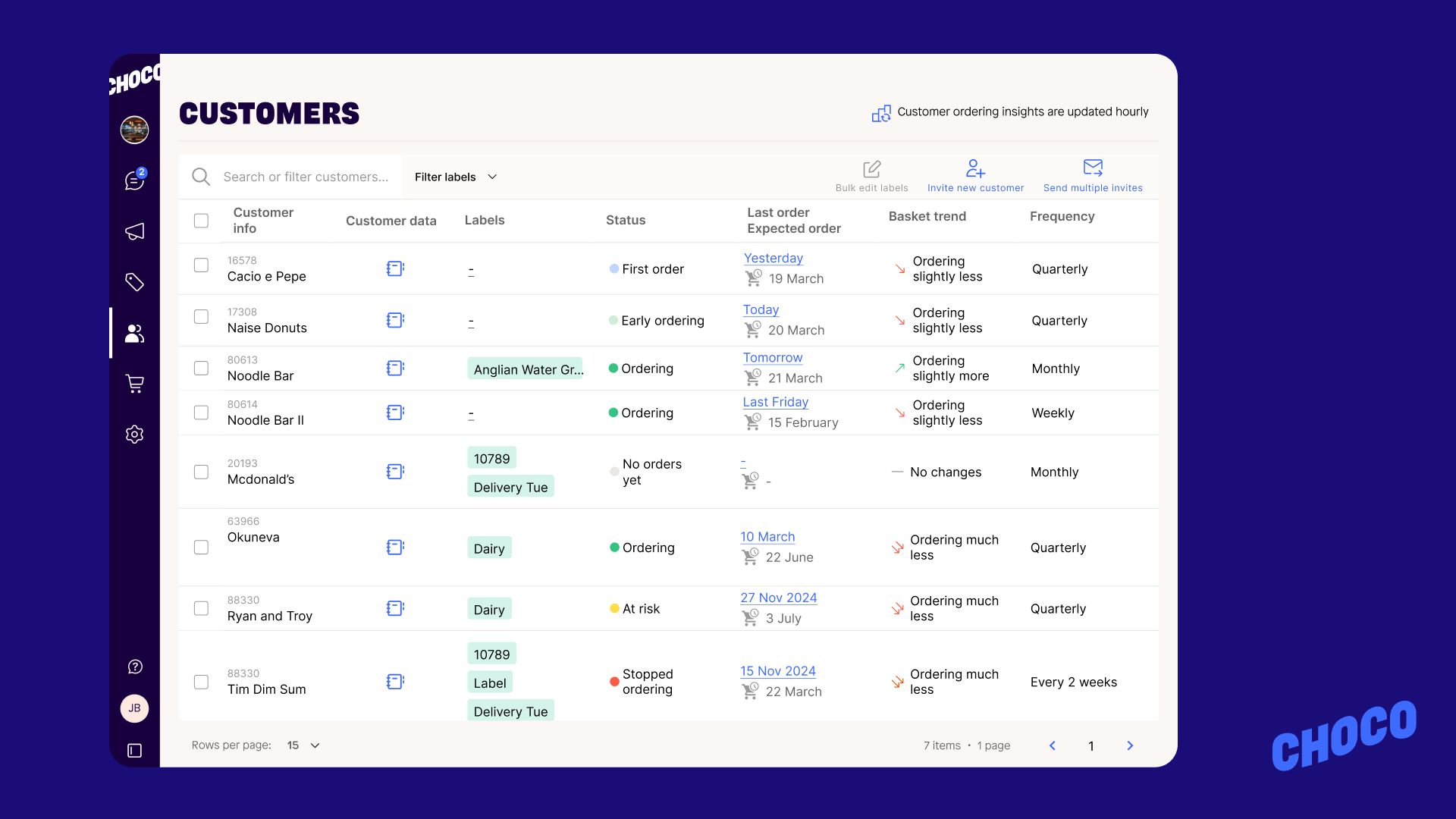Image resolution: width=1456 pixels, height=819 pixels.
Task: Select all customers header checkbox
Action: [x=201, y=221]
